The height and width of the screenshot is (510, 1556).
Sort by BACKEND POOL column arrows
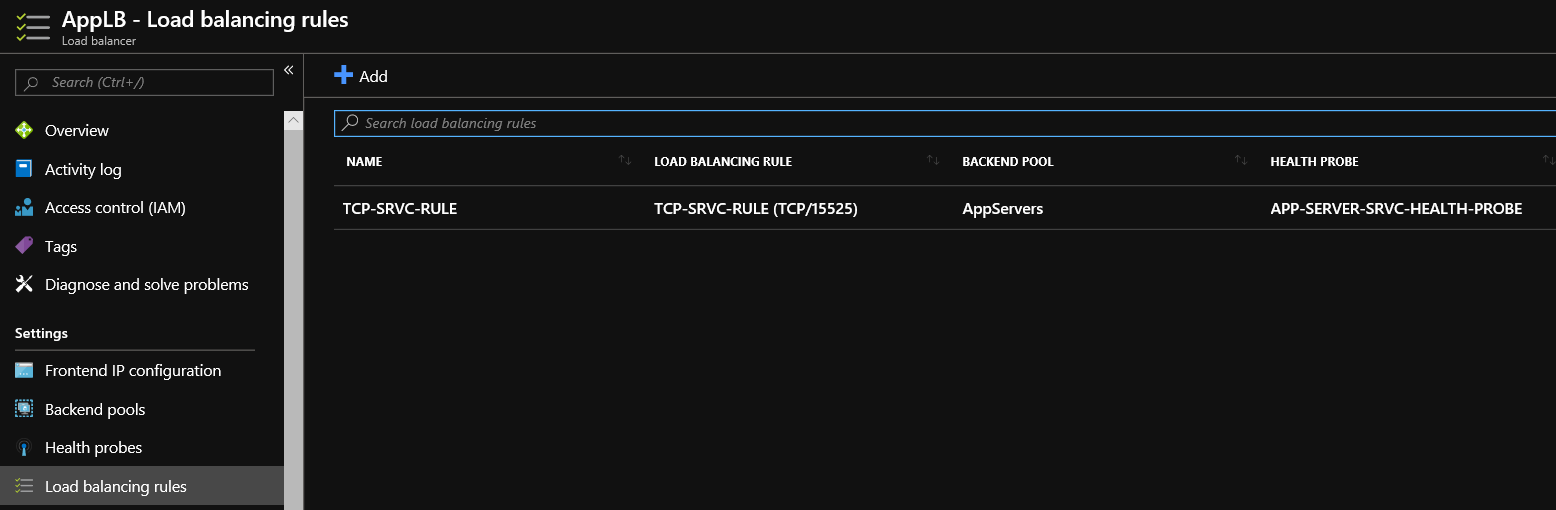(x=1241, y=160)
